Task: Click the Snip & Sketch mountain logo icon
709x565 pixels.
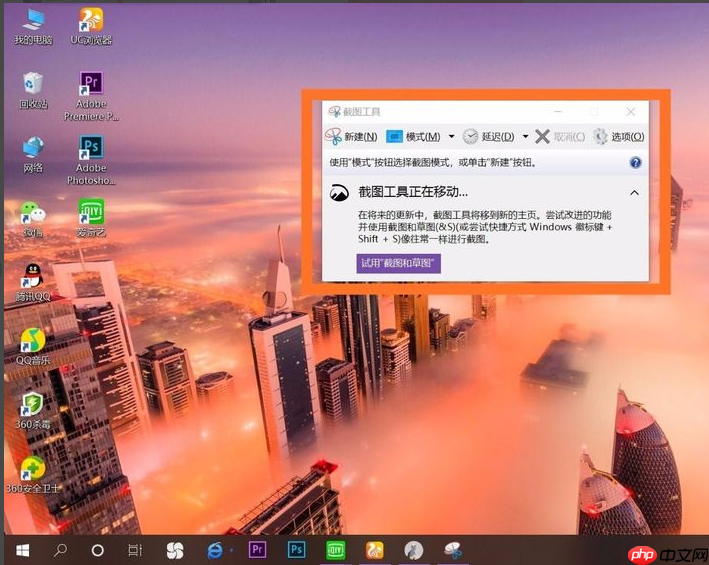Action: click(339, 193)
